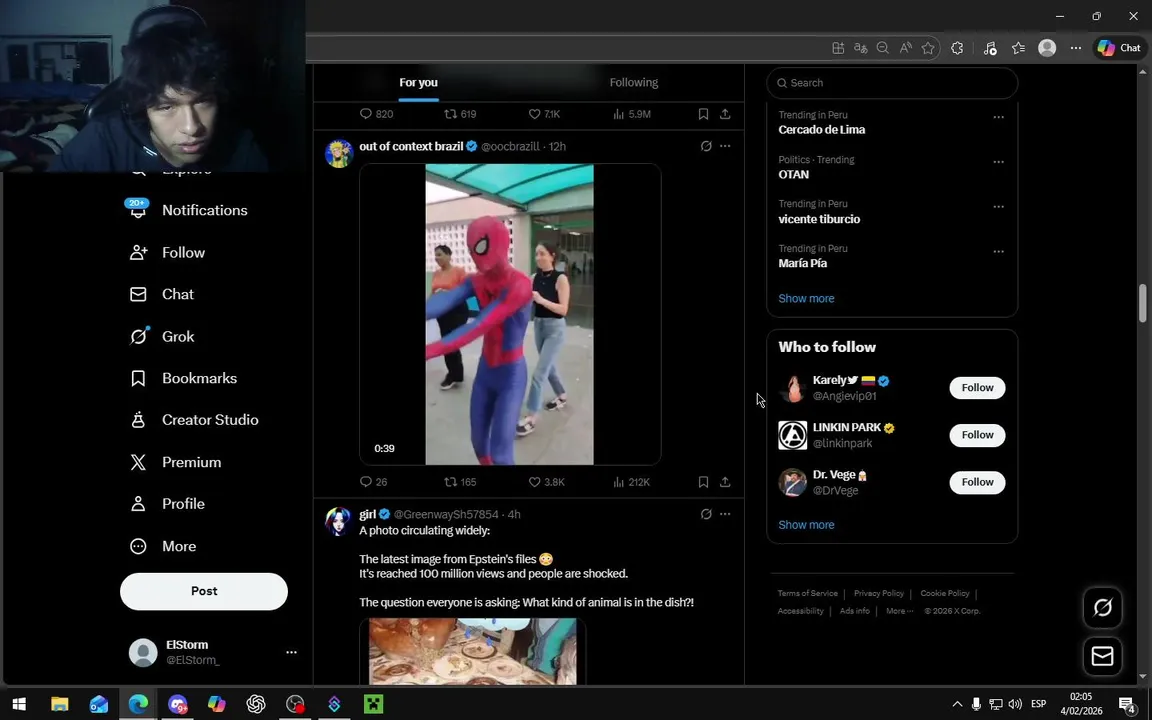1152x720 pixels.
Task: Show more Who to follow suggestions
Action: (806, 525)
